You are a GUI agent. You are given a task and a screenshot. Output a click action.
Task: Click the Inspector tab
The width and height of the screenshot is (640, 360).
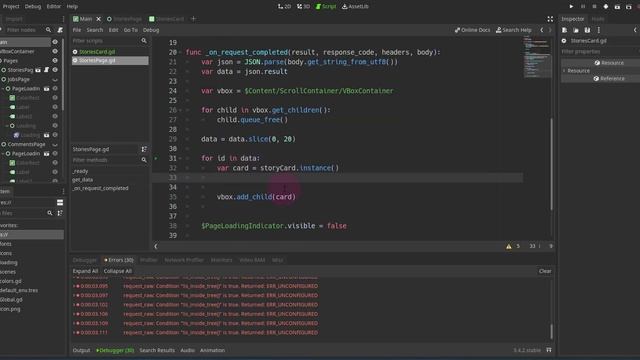pyautogui.click(x=573, y=19)
